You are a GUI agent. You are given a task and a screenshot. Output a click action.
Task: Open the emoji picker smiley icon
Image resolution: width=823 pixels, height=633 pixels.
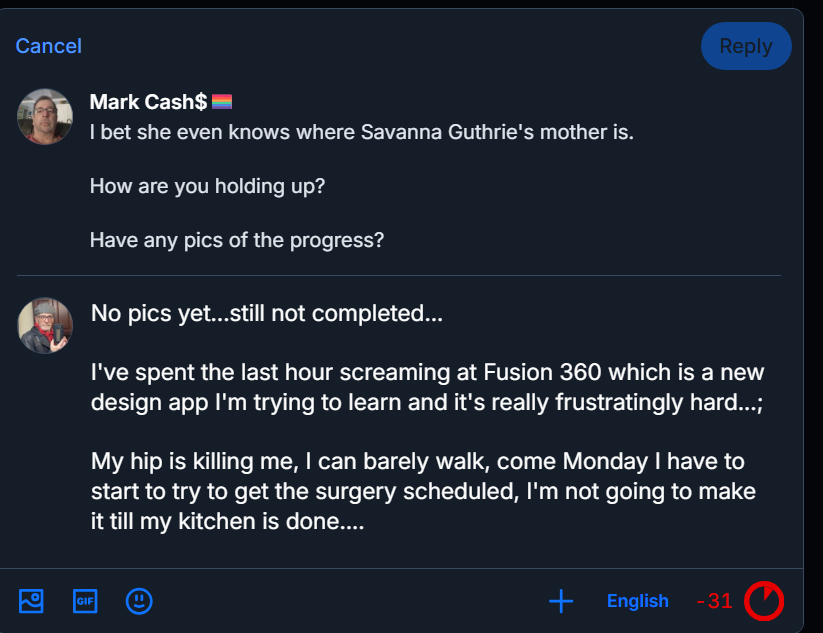click(139, 601)
